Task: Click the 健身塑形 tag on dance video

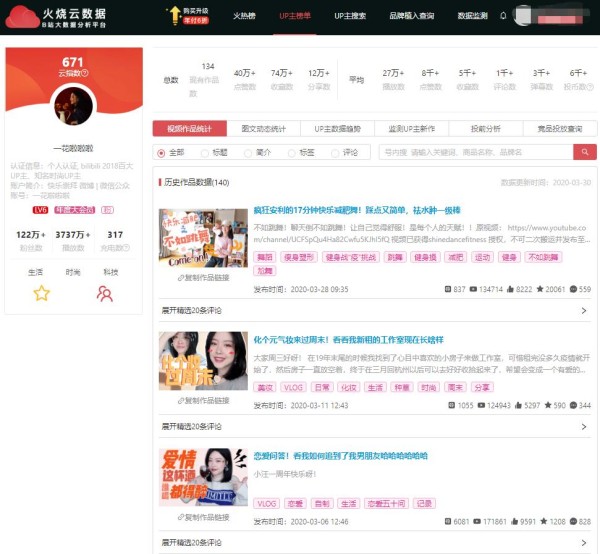Action: tap(299, 257)
